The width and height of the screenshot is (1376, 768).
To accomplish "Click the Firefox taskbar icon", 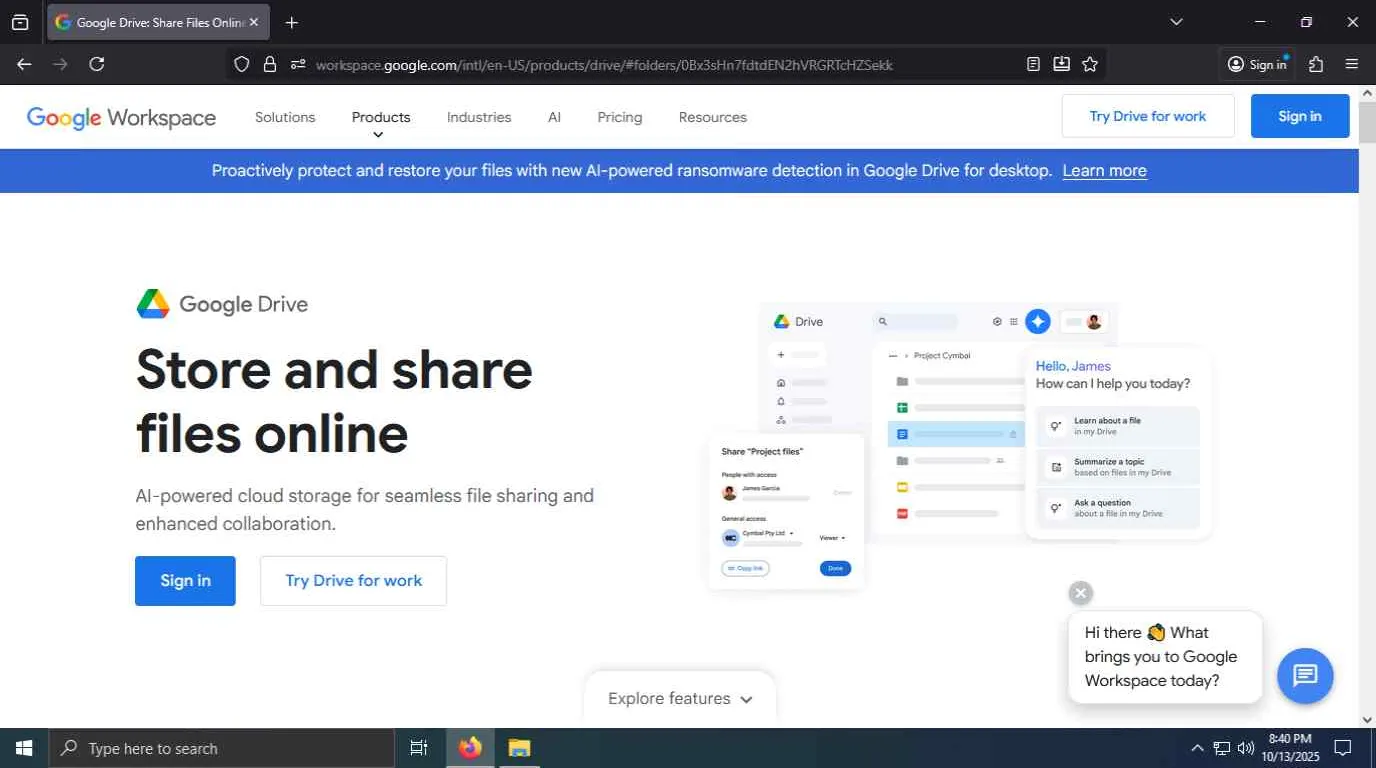I will click(x=470, y=748).
